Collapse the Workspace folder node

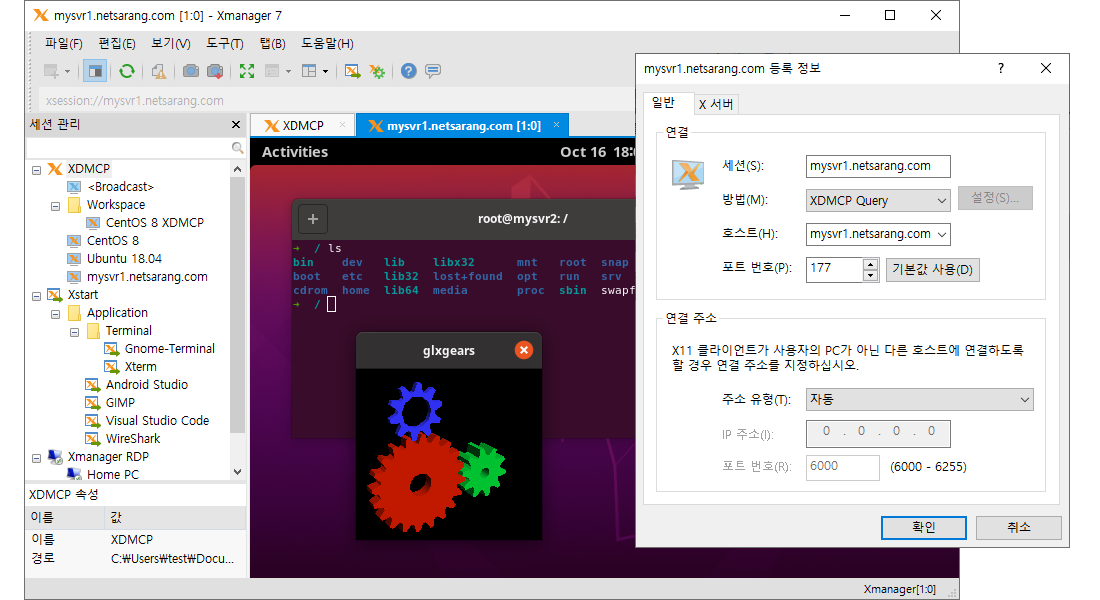[55, 206]
